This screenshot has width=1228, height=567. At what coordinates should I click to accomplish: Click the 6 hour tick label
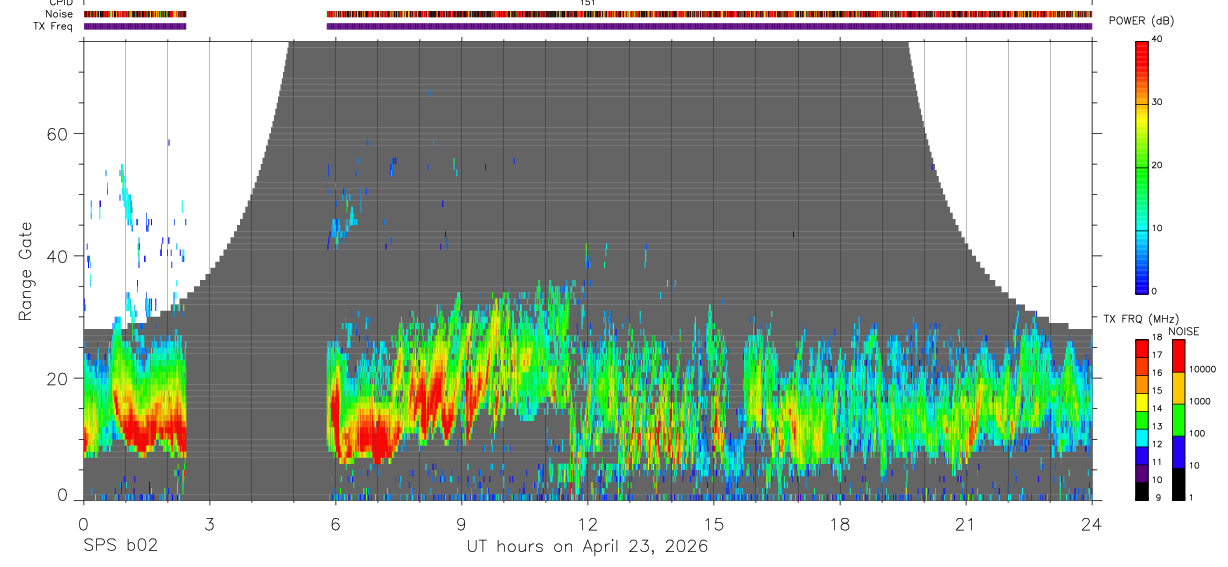[x=335, y=522]
